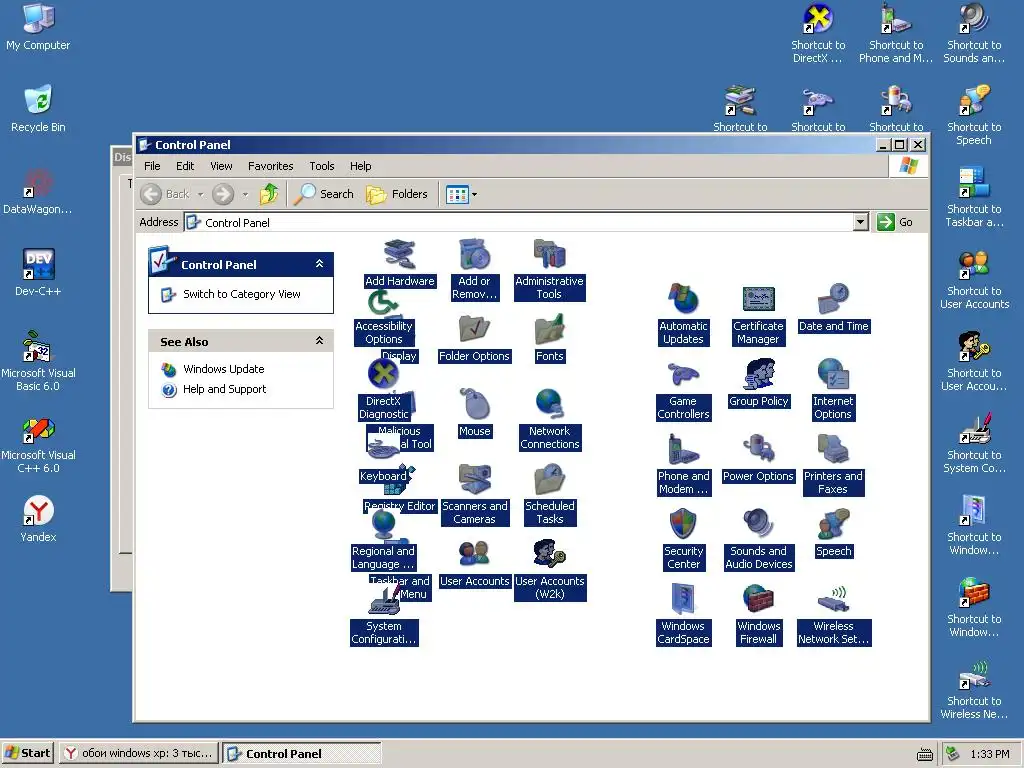The width and height of the screenshot is (1024, 768).
Task: Open Mouse settings icon
Action: click(x=474, y=405)
